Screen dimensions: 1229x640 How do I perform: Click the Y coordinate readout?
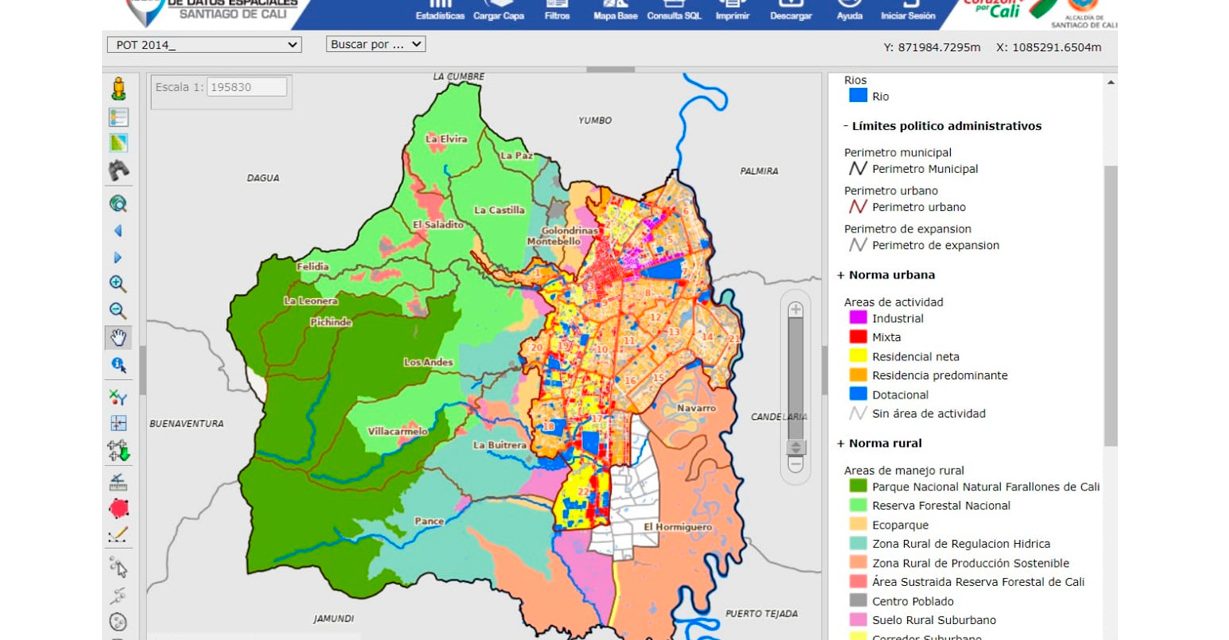tap(932, 47)
